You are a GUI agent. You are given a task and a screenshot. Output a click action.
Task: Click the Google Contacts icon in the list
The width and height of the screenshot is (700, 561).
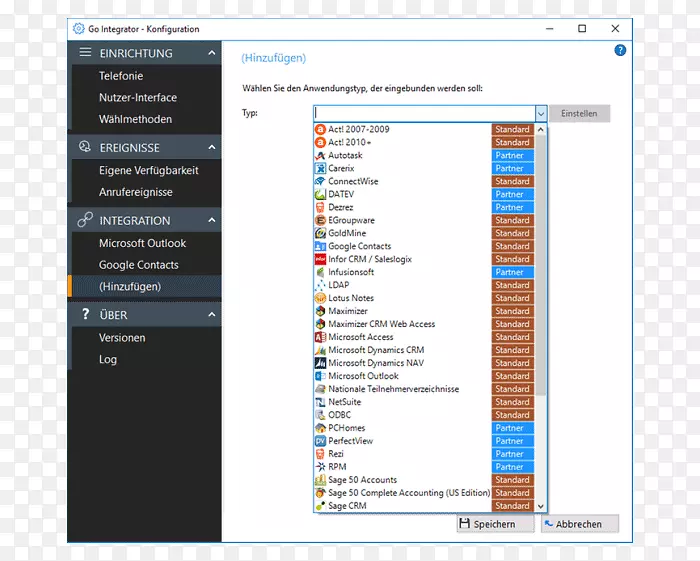[320, 246]
